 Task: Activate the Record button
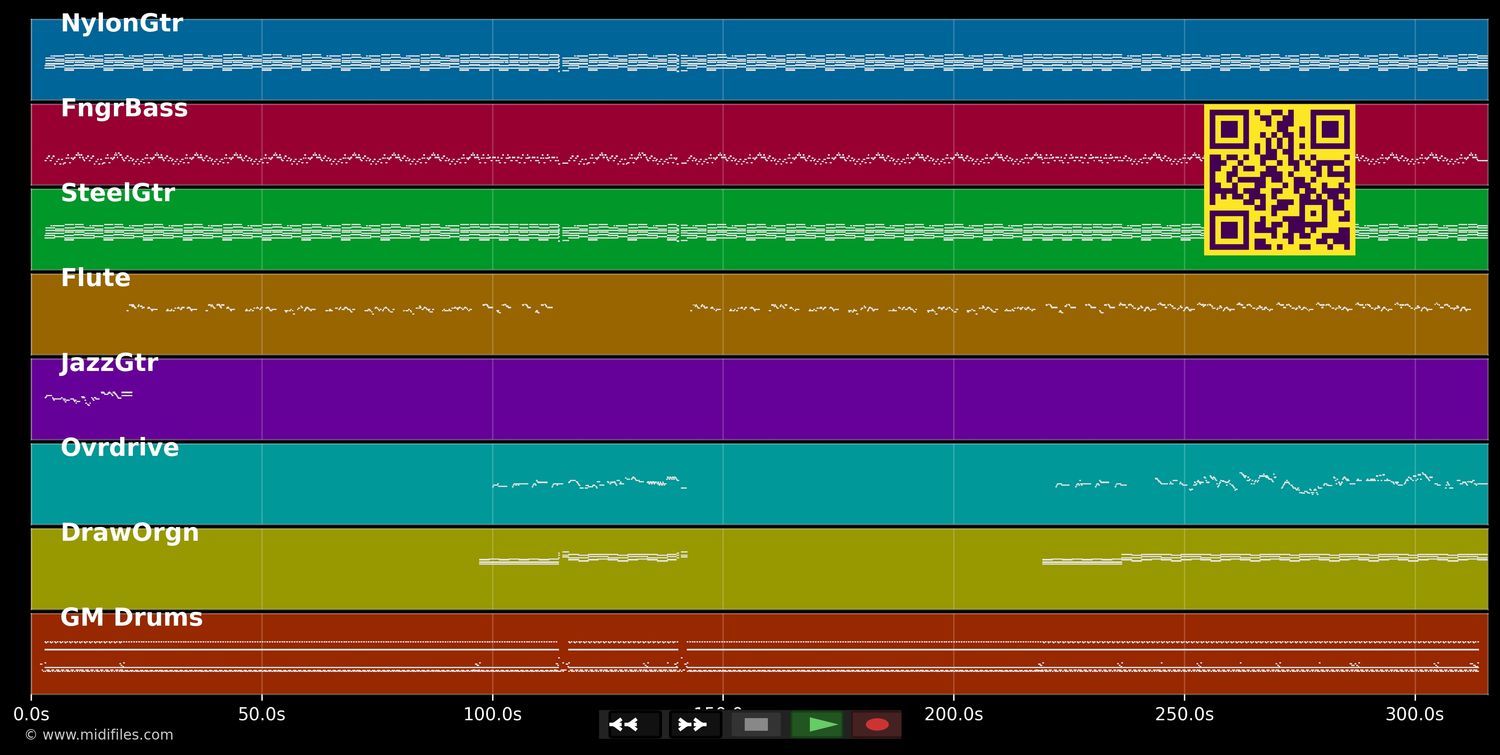[877, 724]
